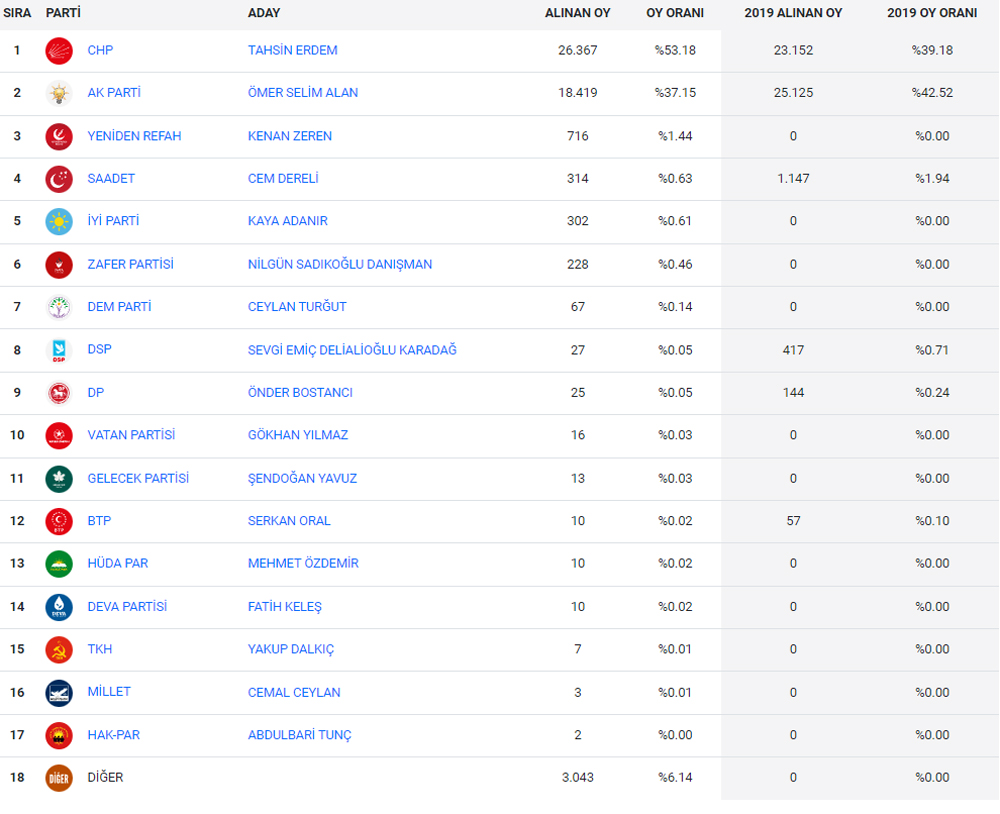The height and width of the screenshot is (814, 1000).
Task: Open the YENİDEN REFAH party link
Action: pyautogui.click(x=135, y=137)
